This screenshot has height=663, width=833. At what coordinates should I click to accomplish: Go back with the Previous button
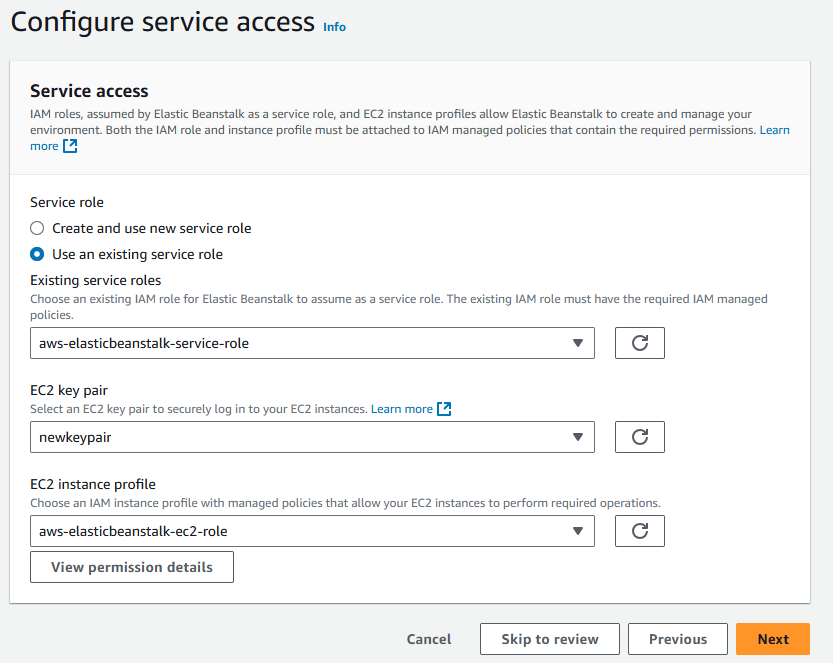pyautogui.click(x=678, y=639)
